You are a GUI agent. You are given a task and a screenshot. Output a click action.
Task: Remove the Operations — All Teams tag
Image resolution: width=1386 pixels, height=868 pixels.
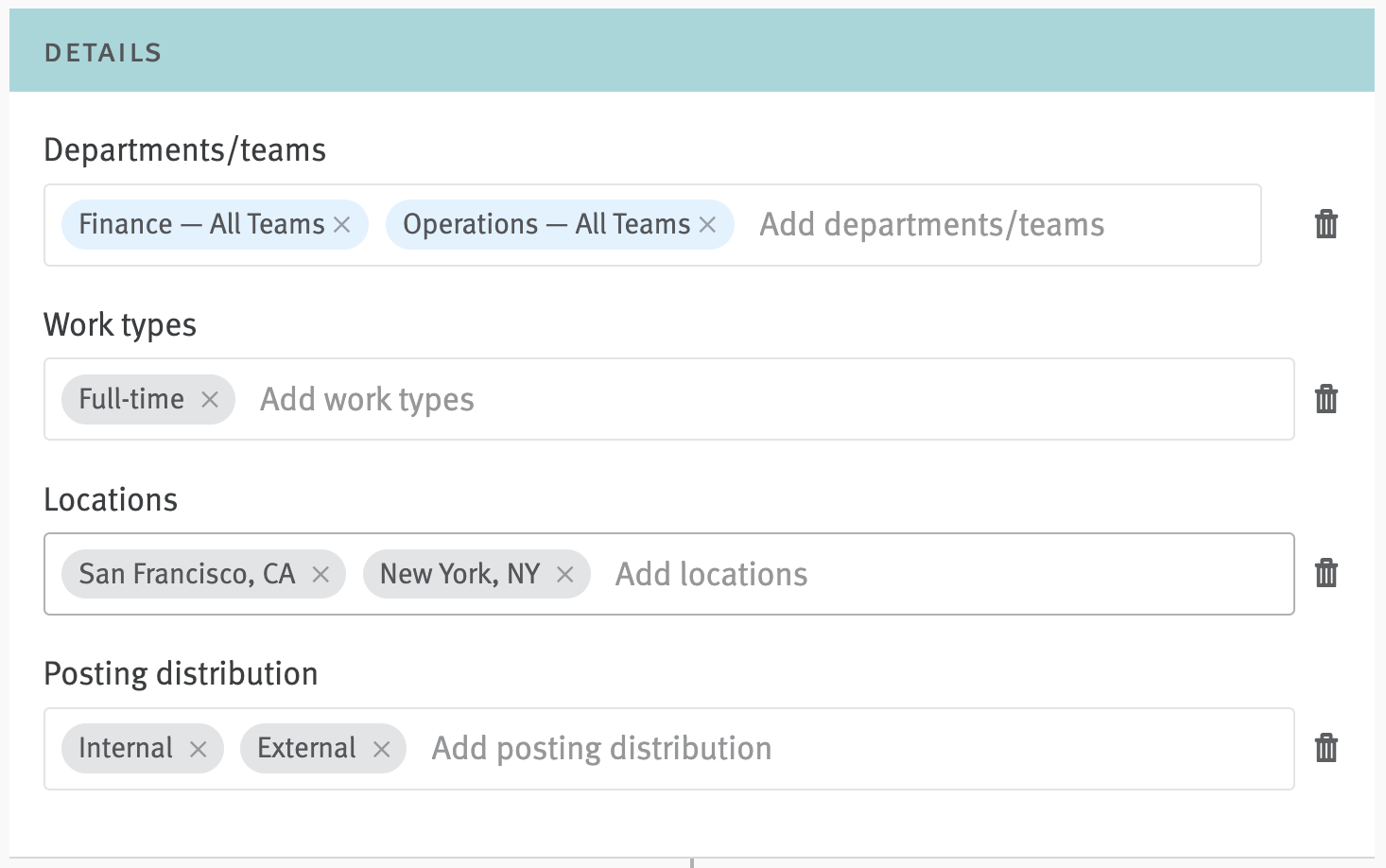tap(707, 225)
